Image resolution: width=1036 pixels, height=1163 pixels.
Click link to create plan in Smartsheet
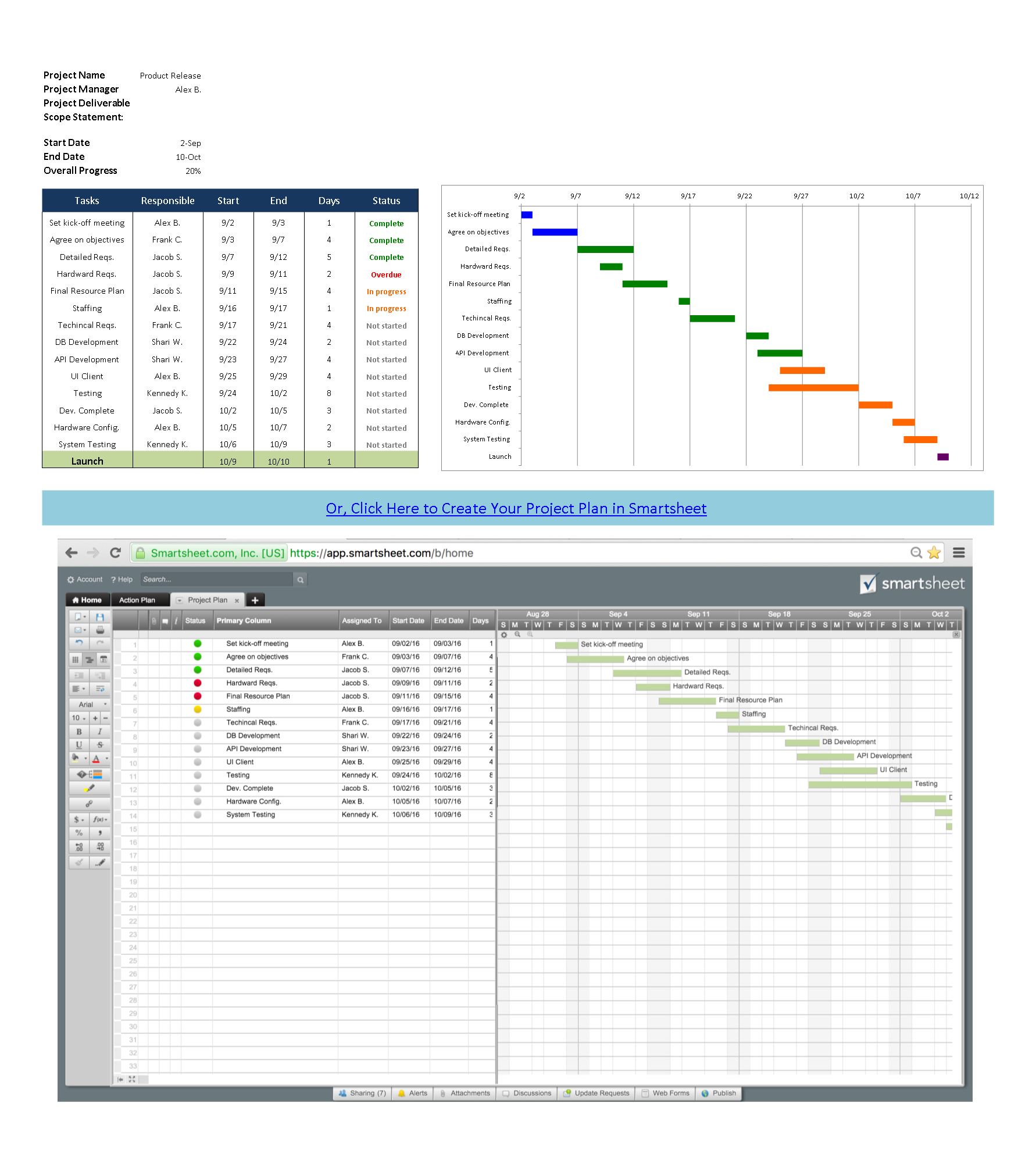pos(516,508)
